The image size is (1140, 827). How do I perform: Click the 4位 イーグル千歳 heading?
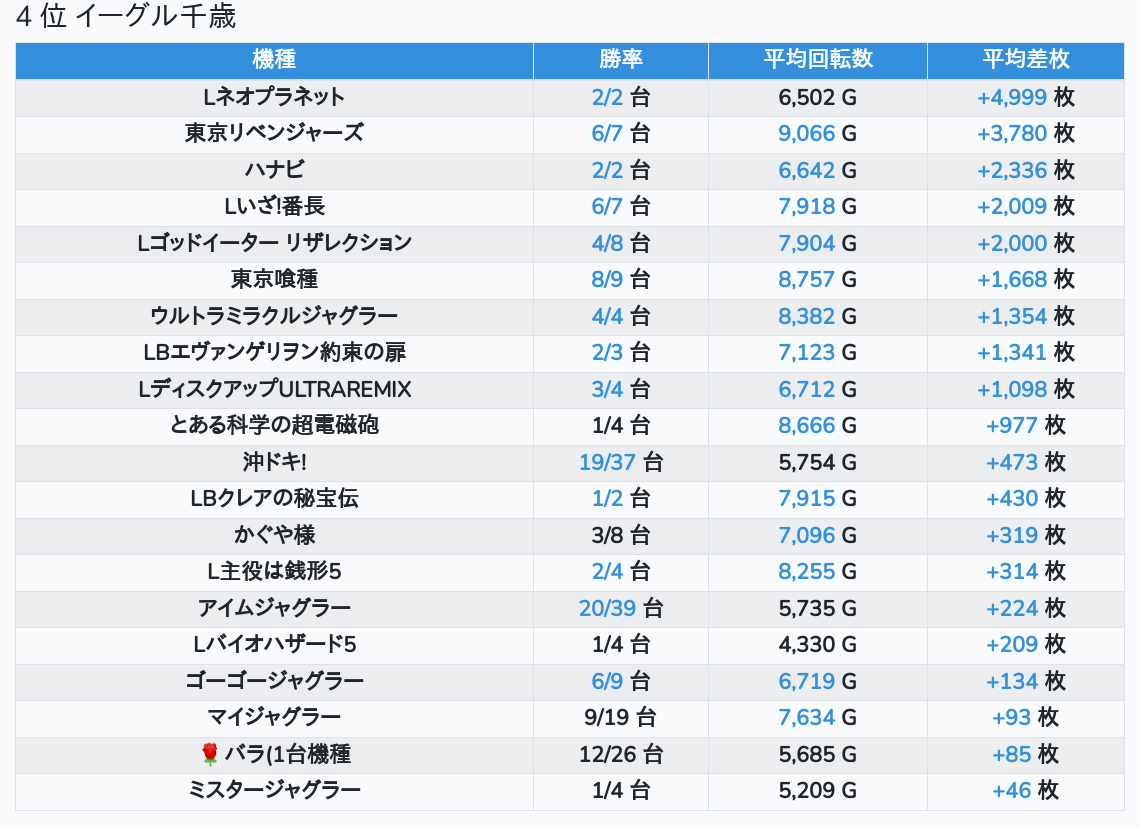point(126,17)
